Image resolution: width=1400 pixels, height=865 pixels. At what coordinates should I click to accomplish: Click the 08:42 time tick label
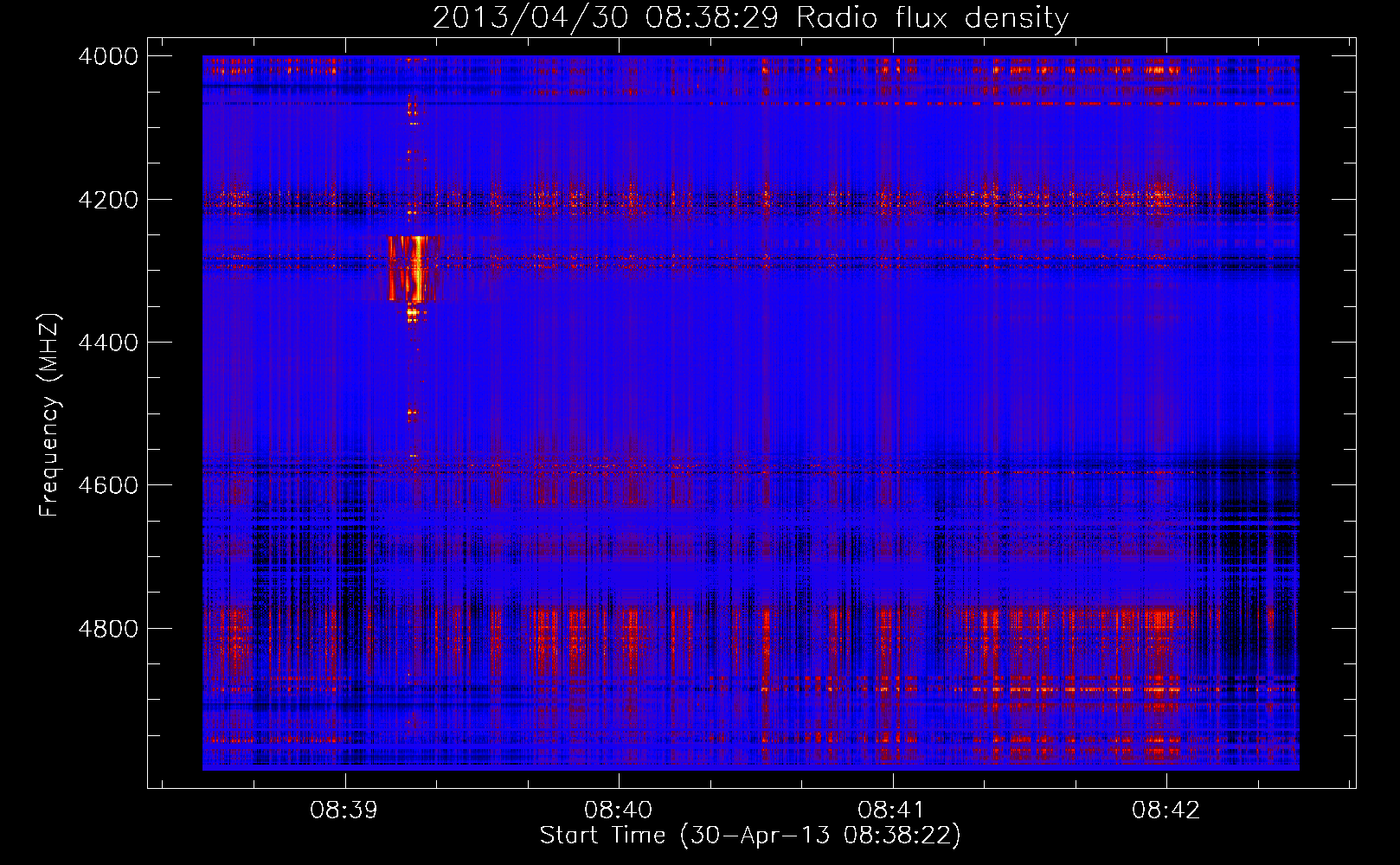1166,811
